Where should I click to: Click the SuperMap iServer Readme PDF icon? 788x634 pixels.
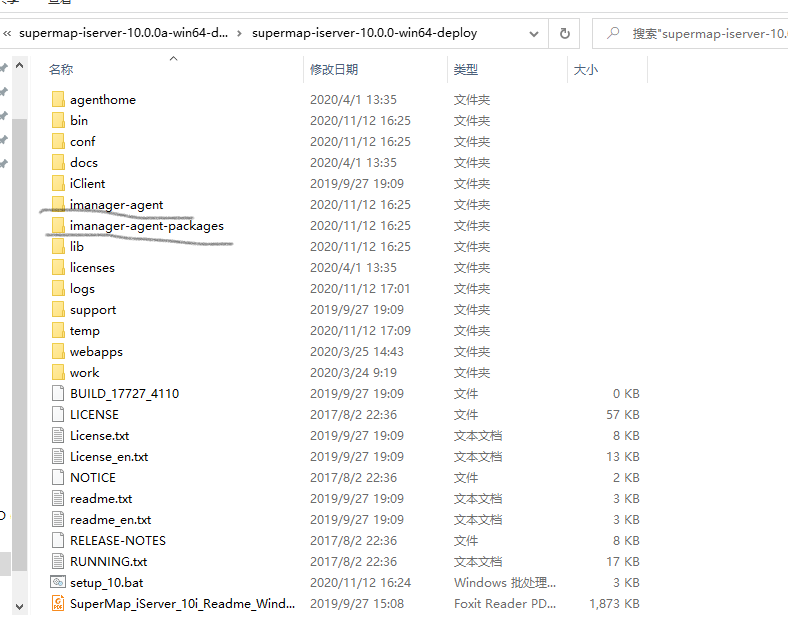tap(58, 603)
